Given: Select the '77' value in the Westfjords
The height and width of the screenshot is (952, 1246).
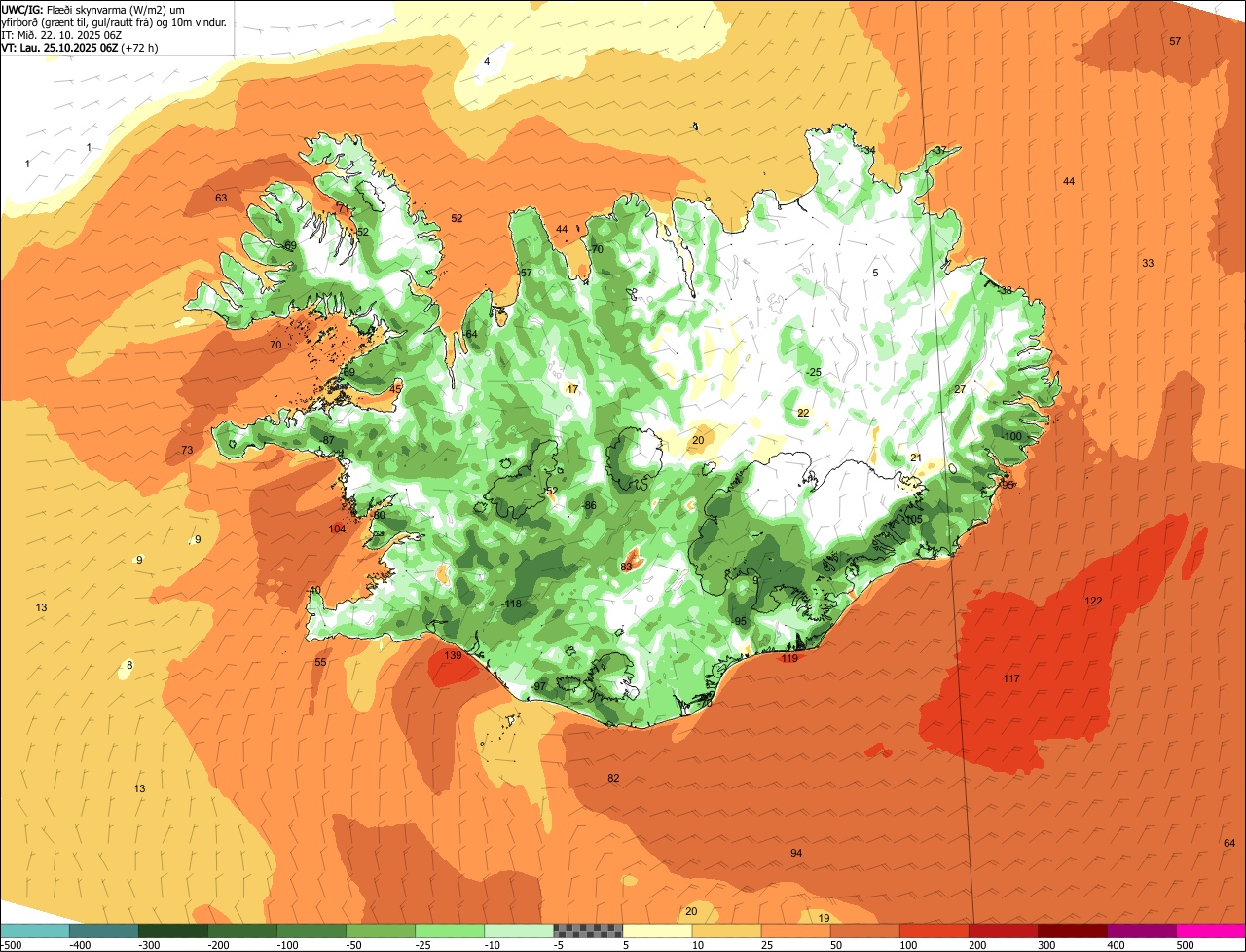Looking at the screenshot, I should click(x=343, y=208).
